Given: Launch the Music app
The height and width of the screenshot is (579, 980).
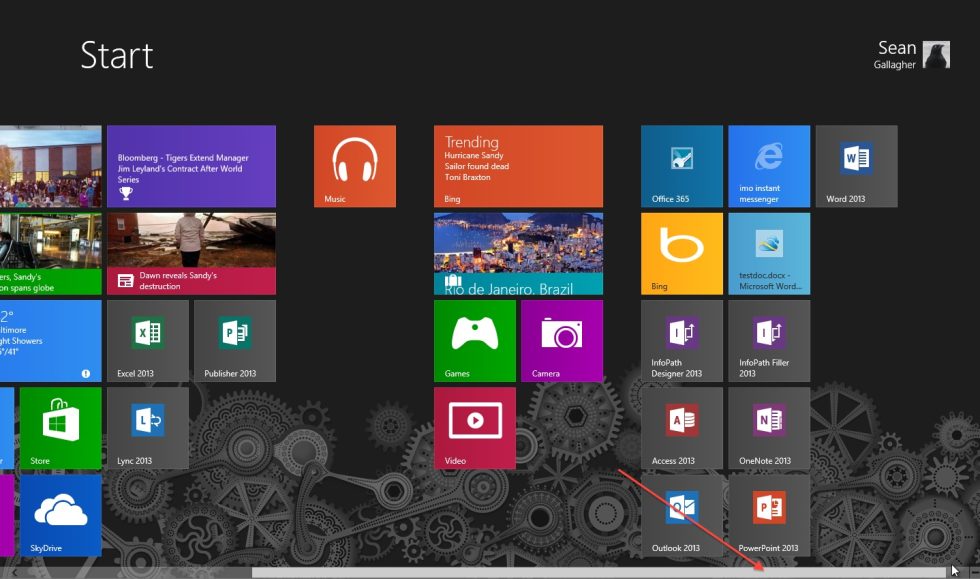Looking at the screenshot, I should pyautogui.click(x=354, y=166).
